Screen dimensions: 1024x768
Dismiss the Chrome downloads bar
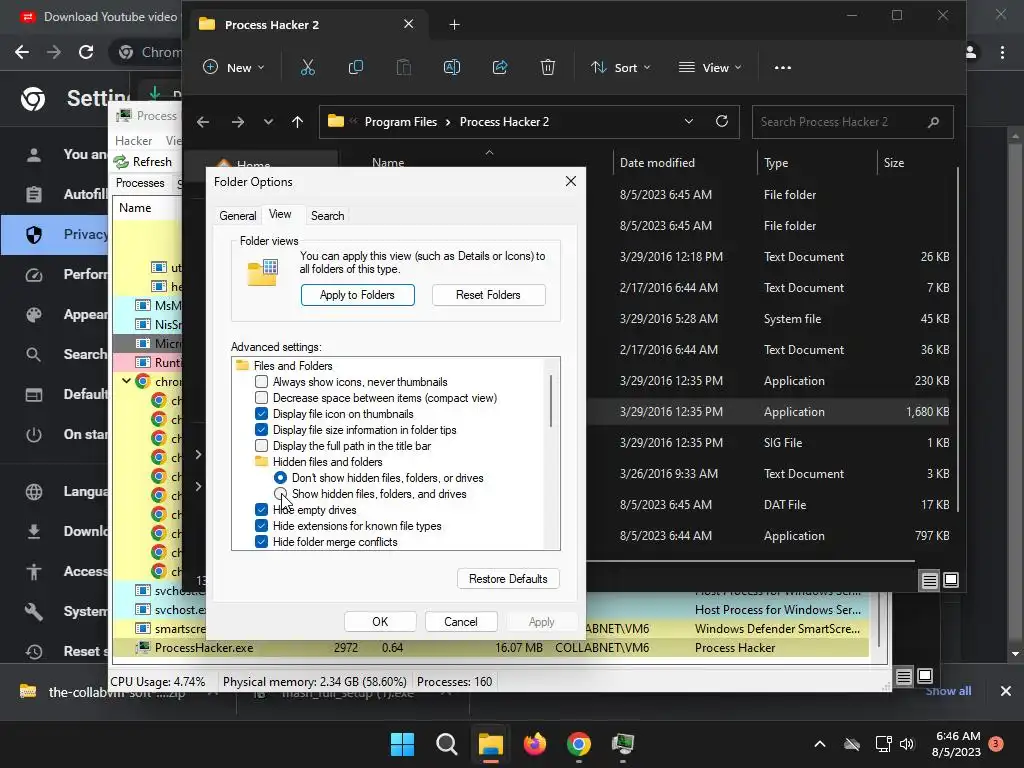pyautogui.click(x=1006, y=691)
